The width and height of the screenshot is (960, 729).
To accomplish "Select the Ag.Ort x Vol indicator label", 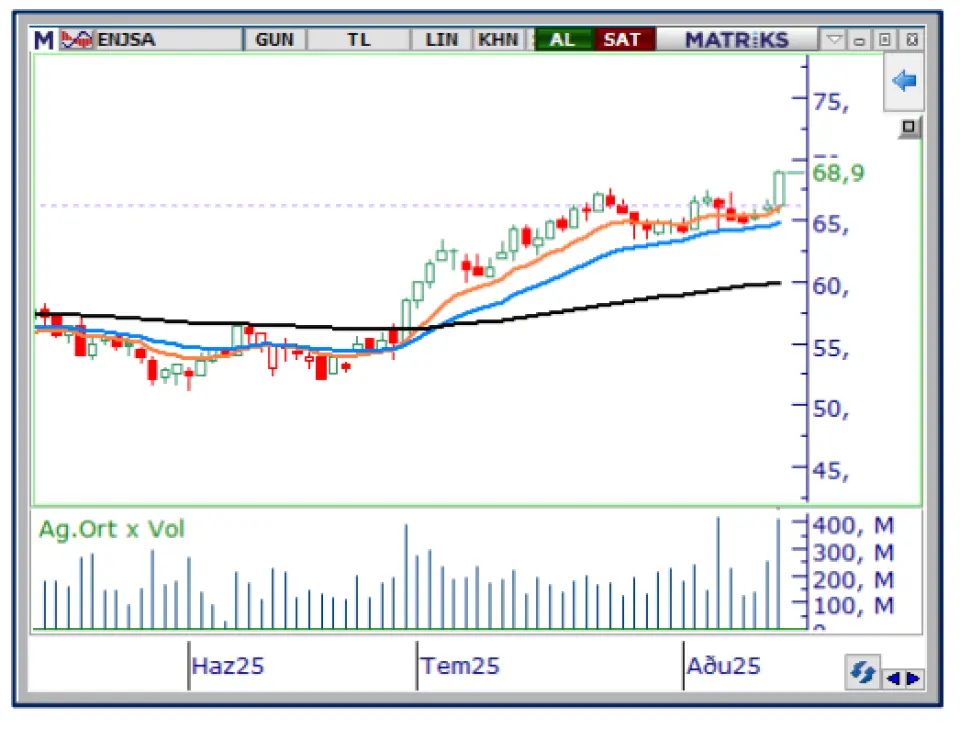I will pos(111,529).
